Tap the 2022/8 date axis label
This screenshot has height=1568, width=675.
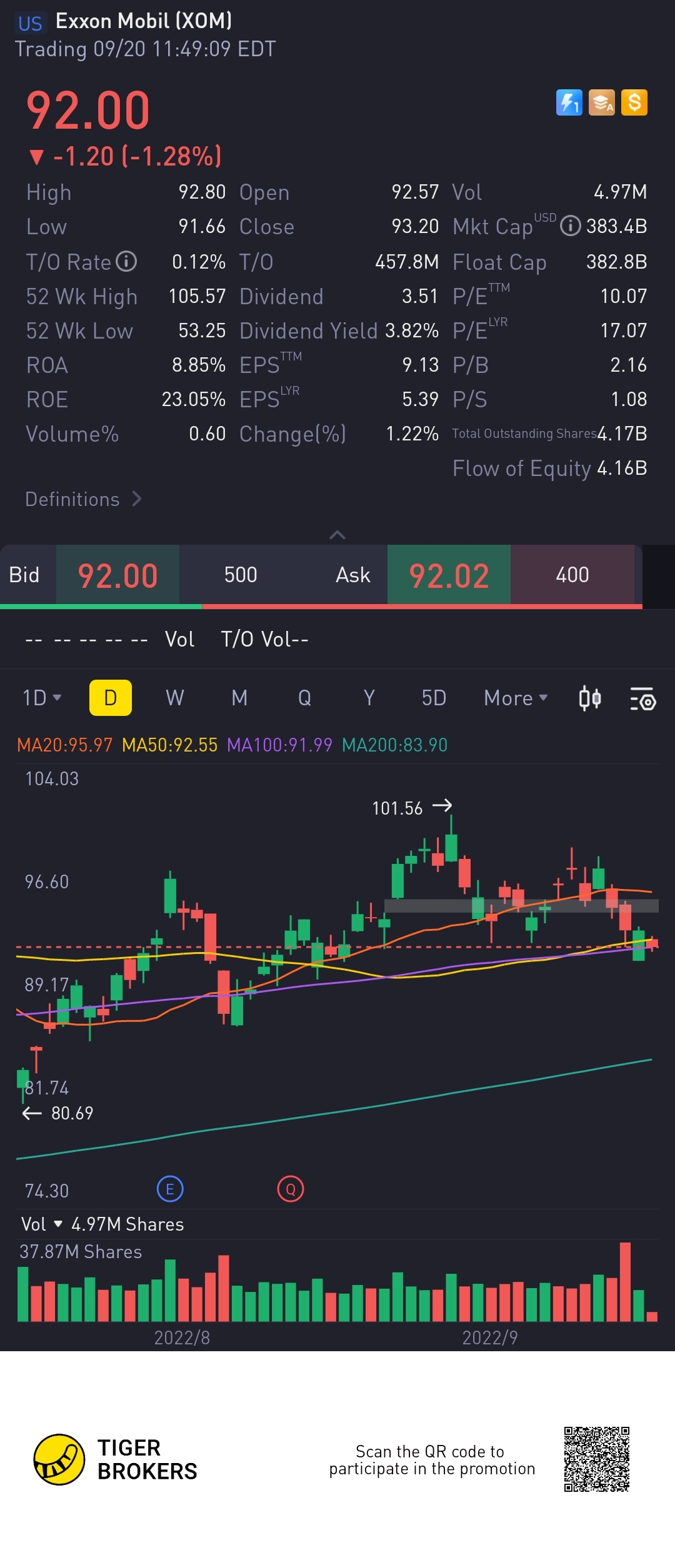pos(182,1337)
